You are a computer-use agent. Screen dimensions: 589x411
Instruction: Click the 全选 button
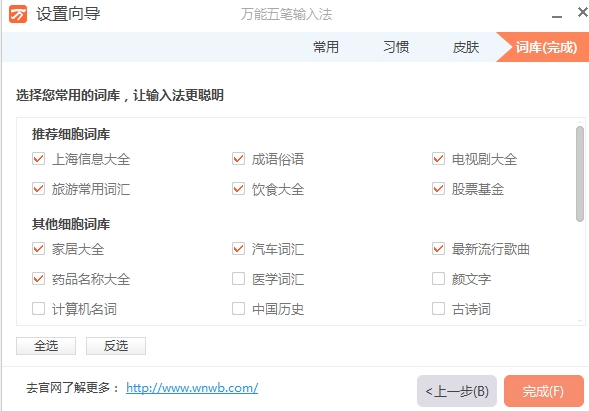click(46, 346)
